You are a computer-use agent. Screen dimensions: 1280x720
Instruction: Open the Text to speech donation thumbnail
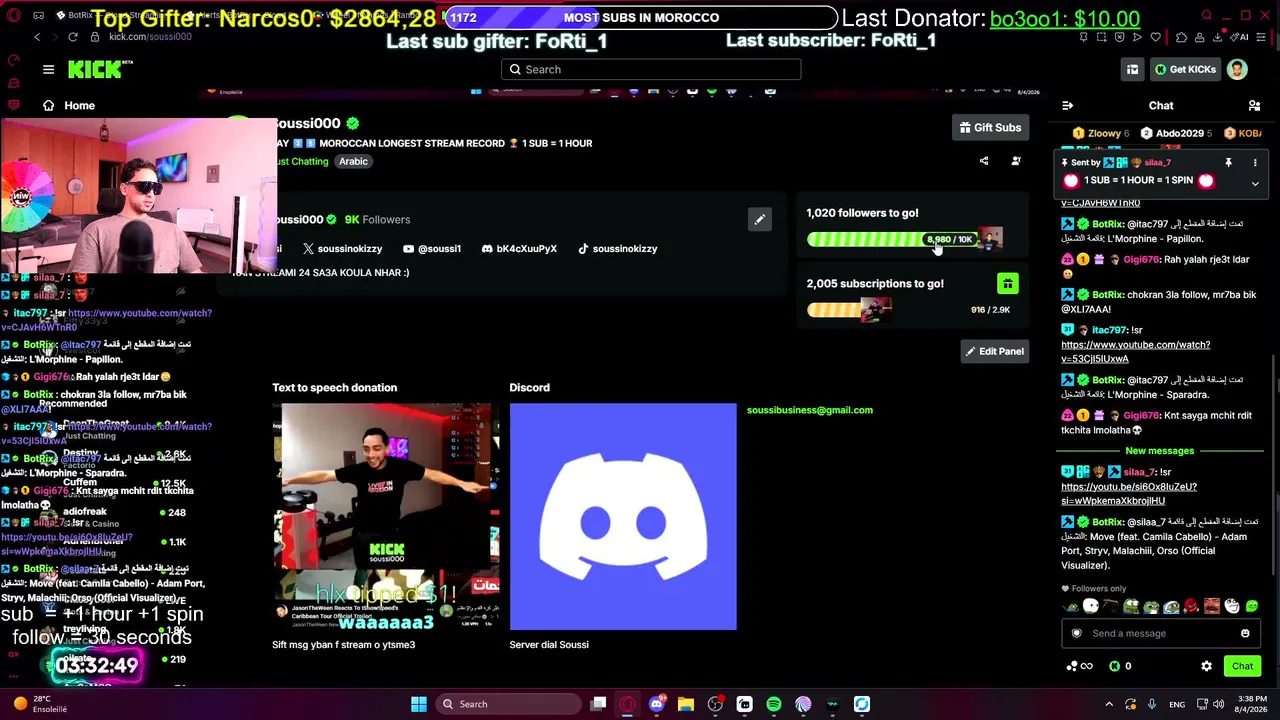coord(386,517)
